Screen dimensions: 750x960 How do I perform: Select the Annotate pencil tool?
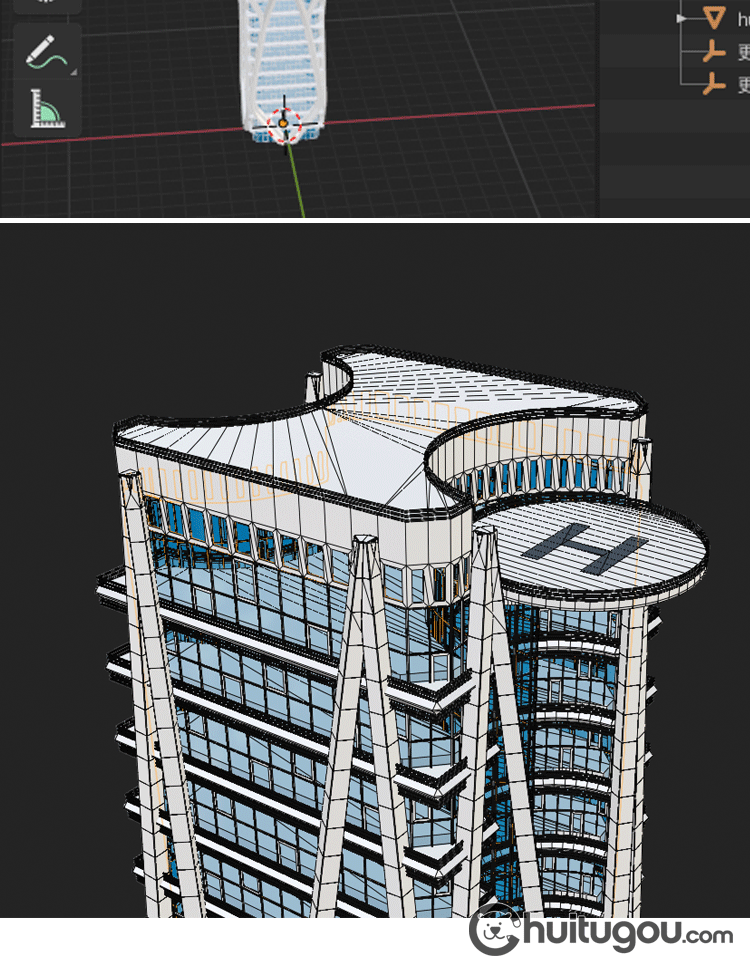pos(47,52)
